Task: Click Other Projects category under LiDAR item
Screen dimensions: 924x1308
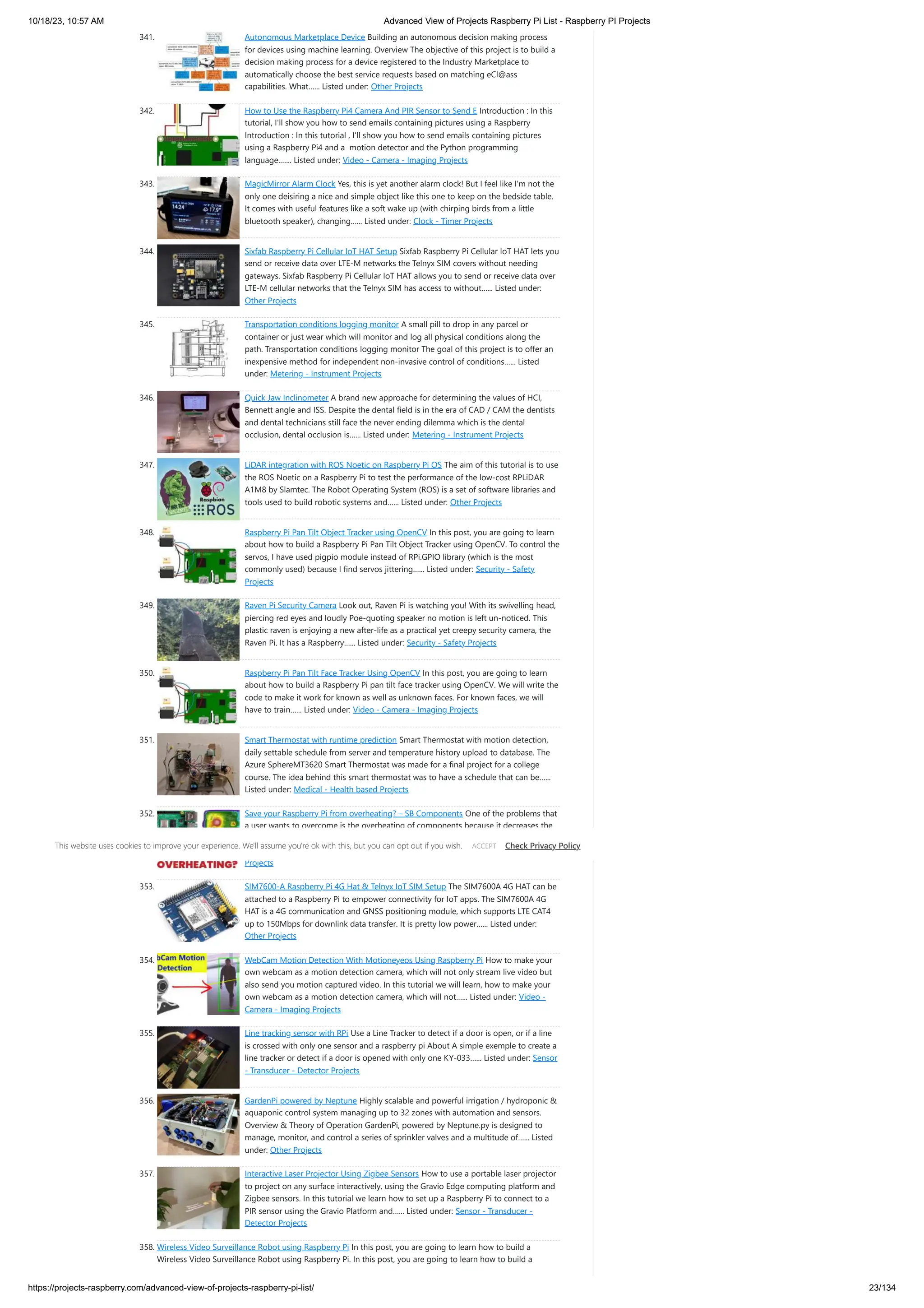Action: click(x=476, y=502)
